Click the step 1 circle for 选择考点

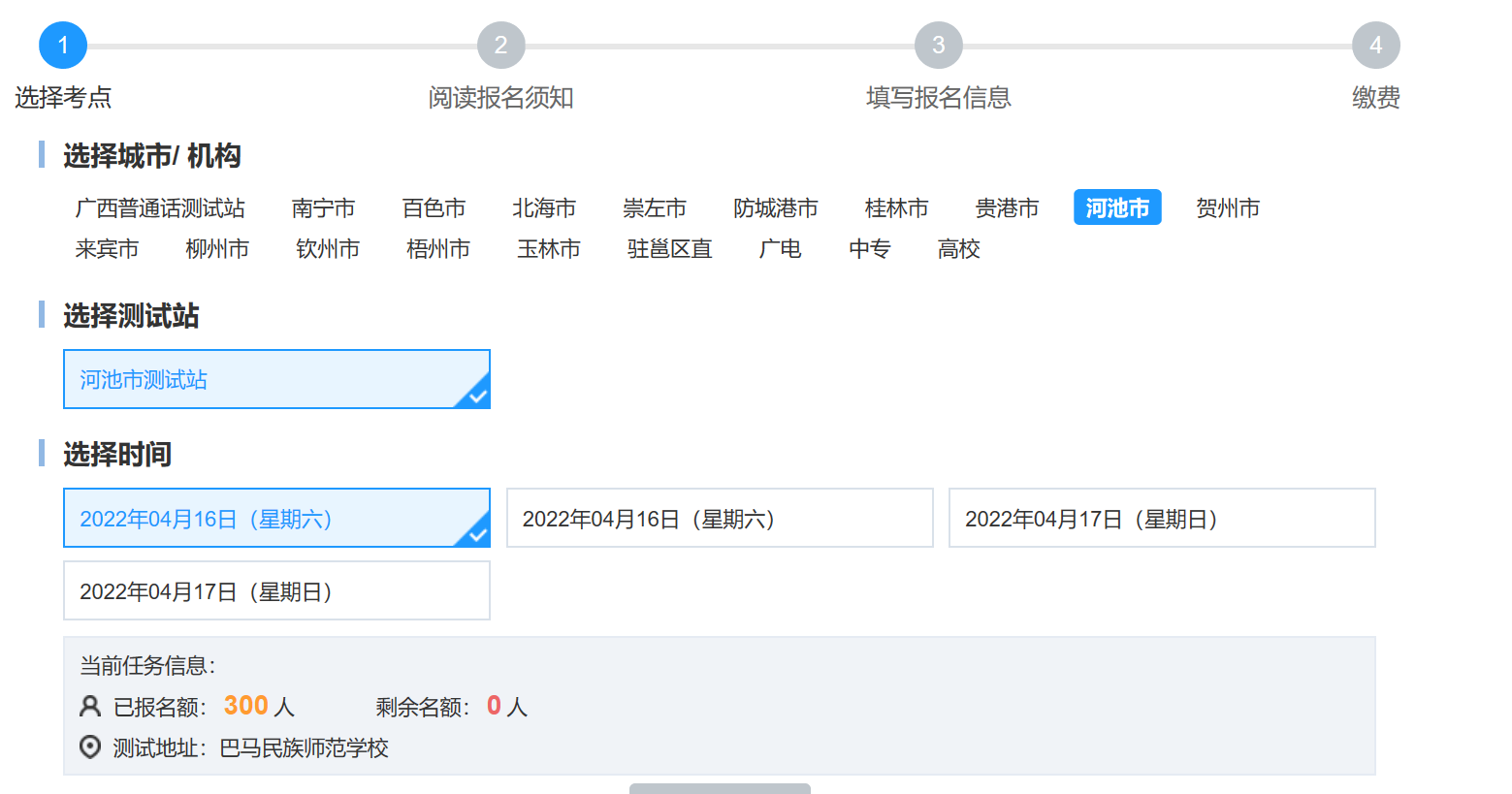tap(63, 46)
